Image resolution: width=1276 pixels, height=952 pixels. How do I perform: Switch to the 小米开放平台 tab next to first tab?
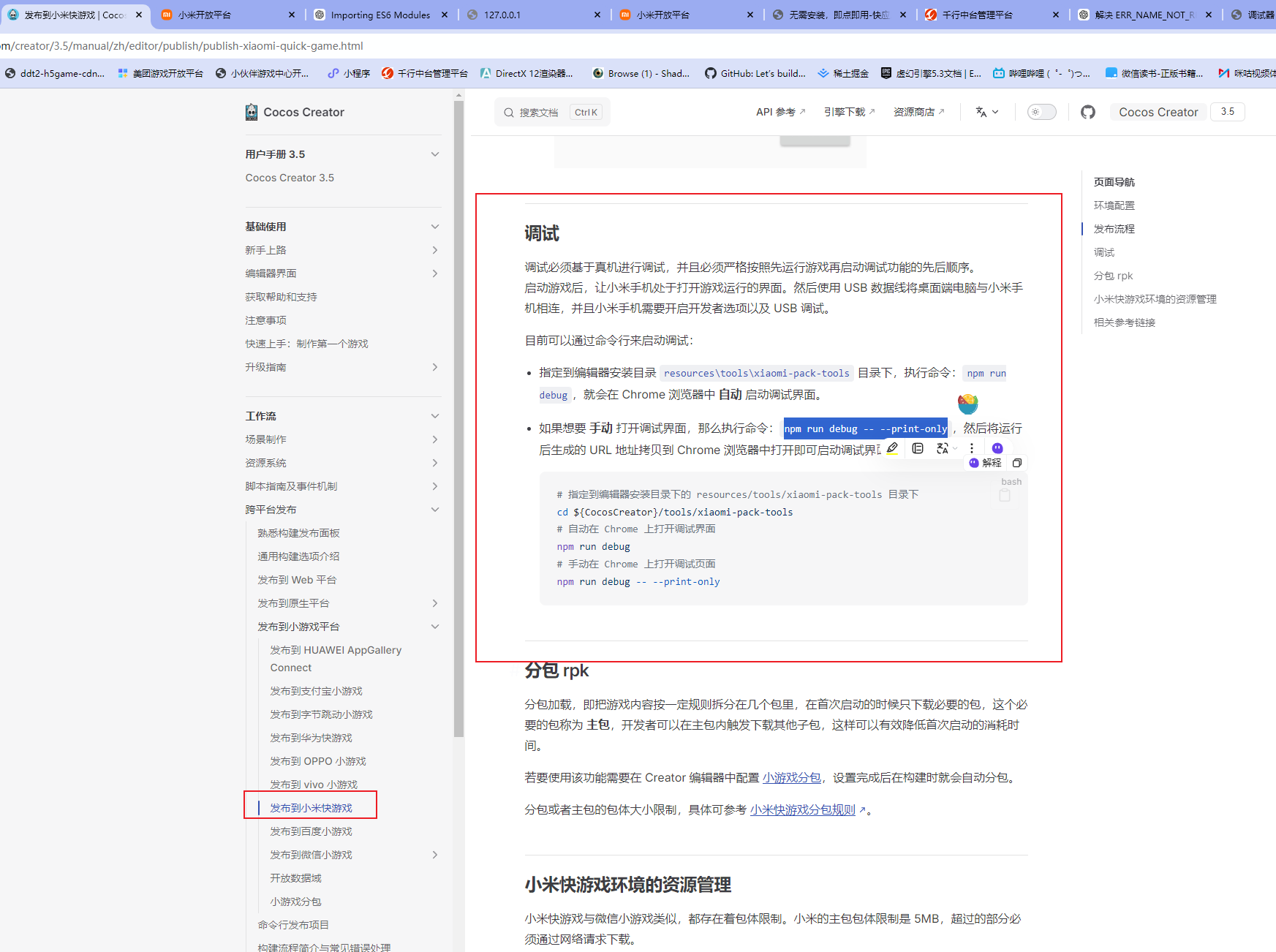point(228,15)
